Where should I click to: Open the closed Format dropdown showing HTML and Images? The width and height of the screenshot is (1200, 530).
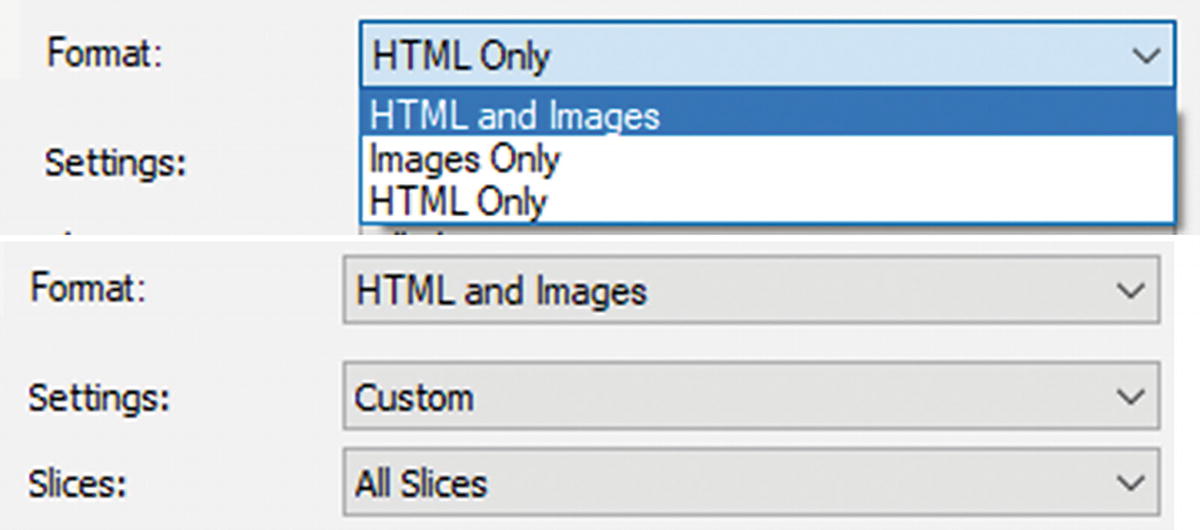coord(750,292)
